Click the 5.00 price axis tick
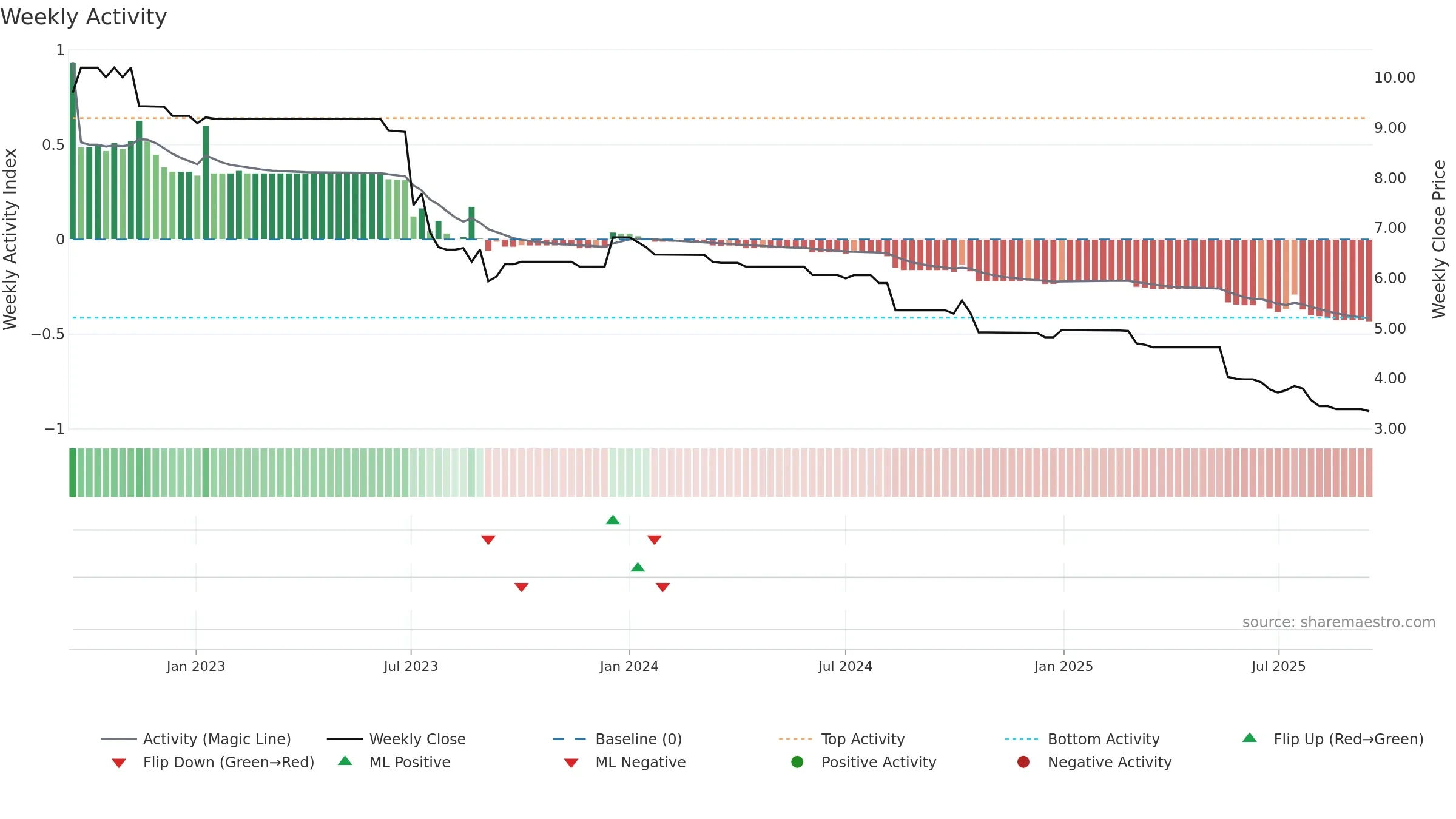 tap(1390, 329)
